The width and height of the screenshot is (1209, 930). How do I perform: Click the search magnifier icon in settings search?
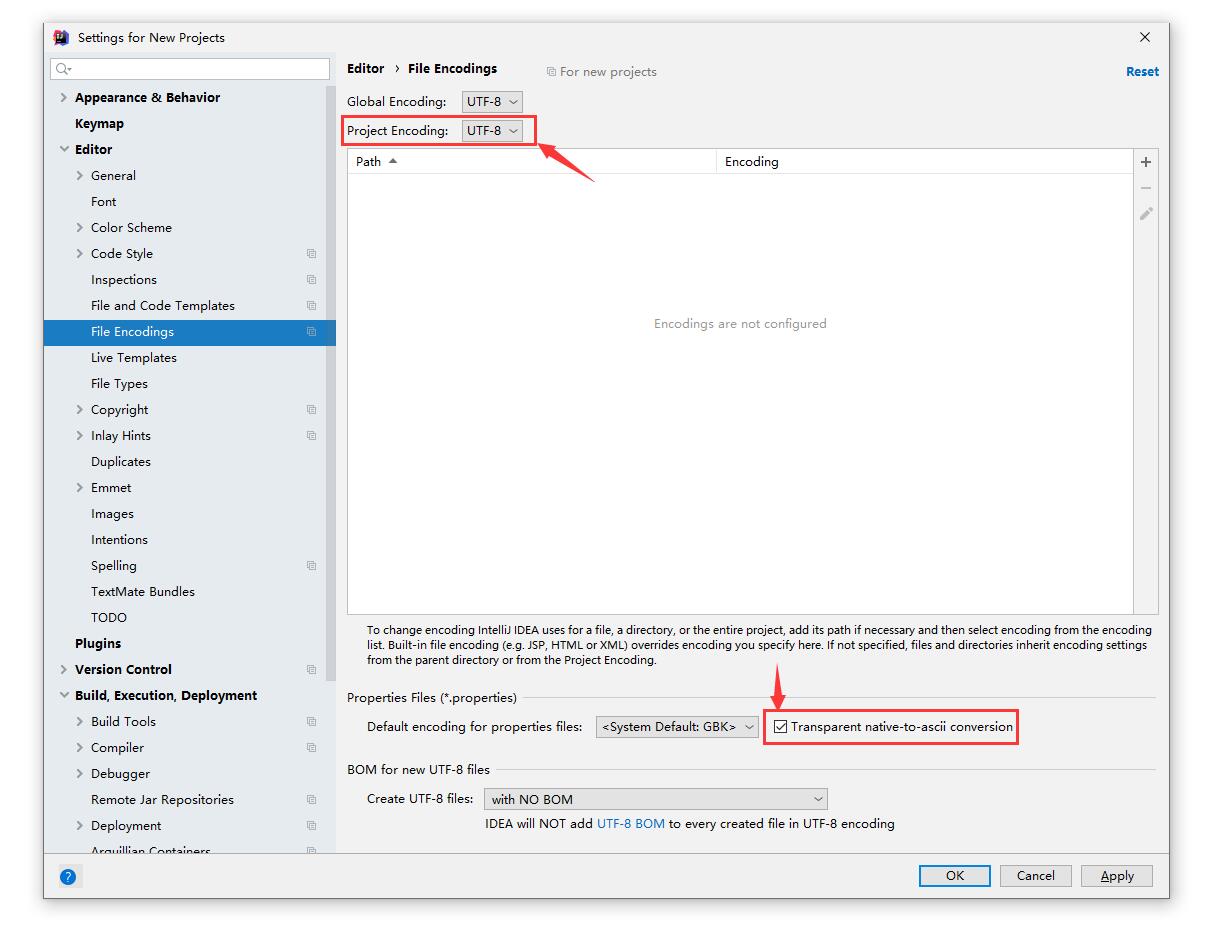[63, 69]
